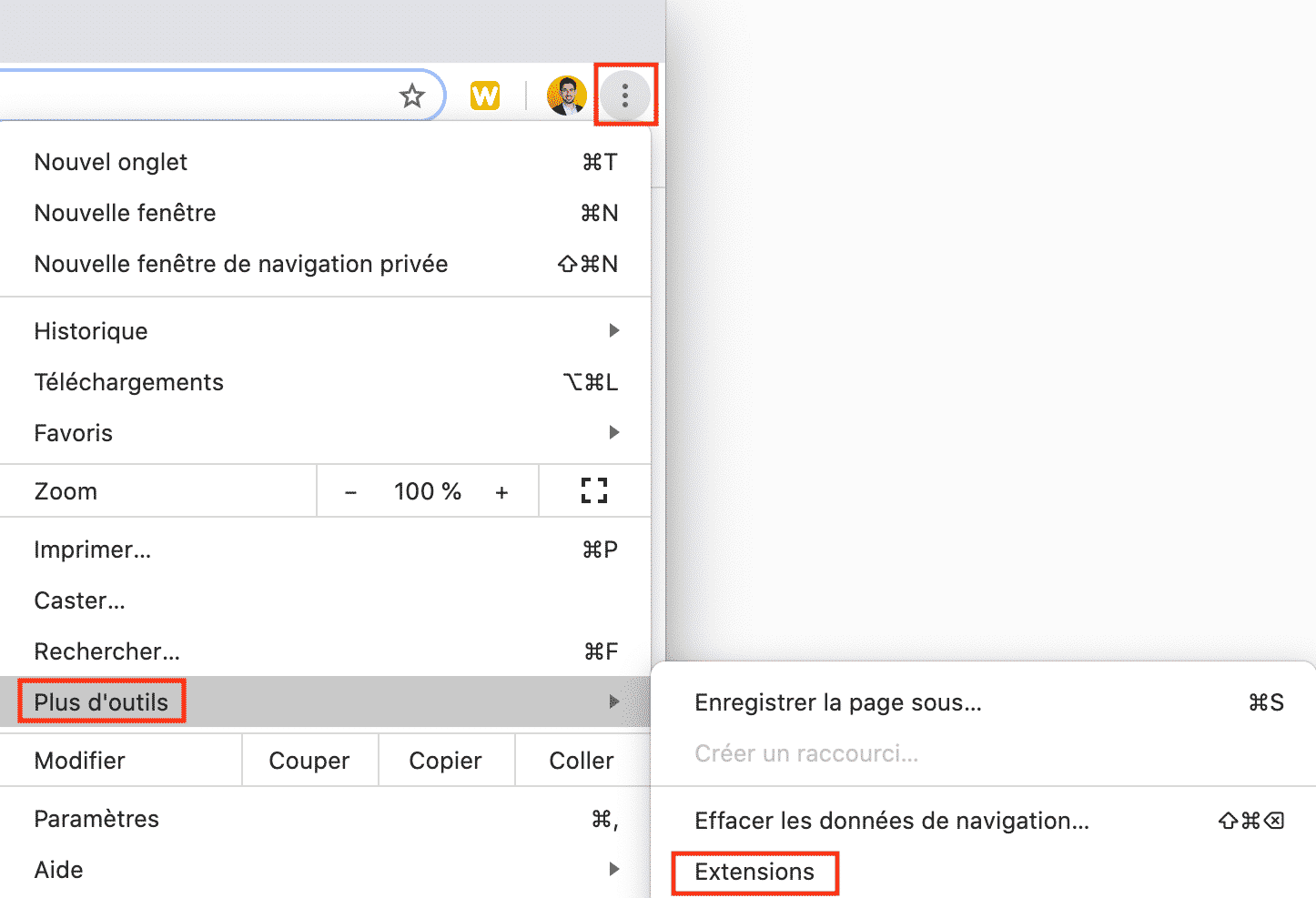Image resolution: width=1316 pixels, height=898 pixels.
Task: Click the Coller button
Action: [582, 761]
